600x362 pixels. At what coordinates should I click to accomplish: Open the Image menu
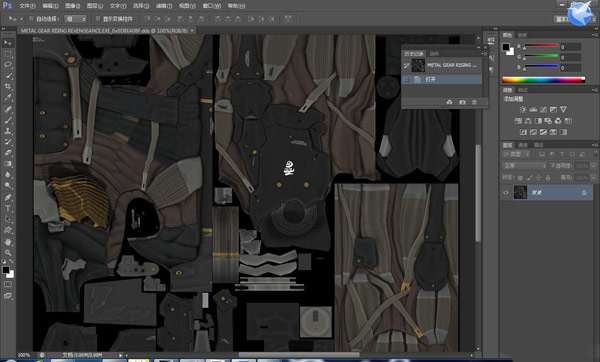(72, 6)
